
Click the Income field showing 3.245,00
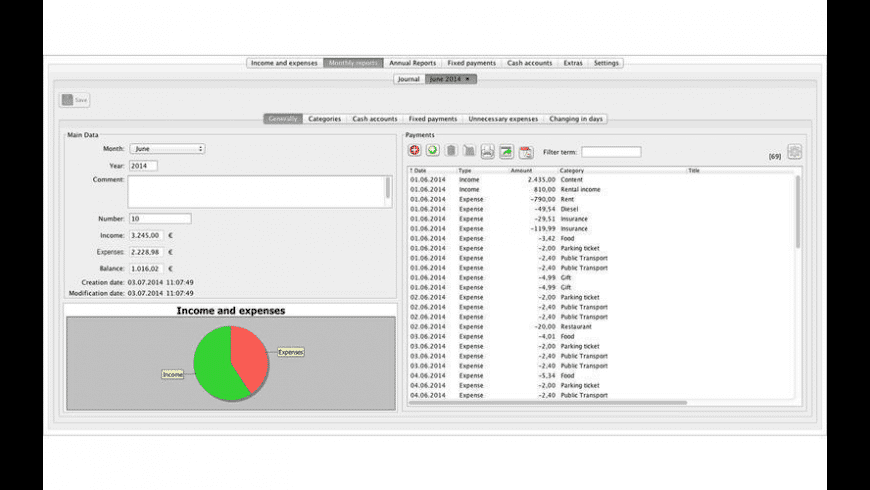pos(146,235)
